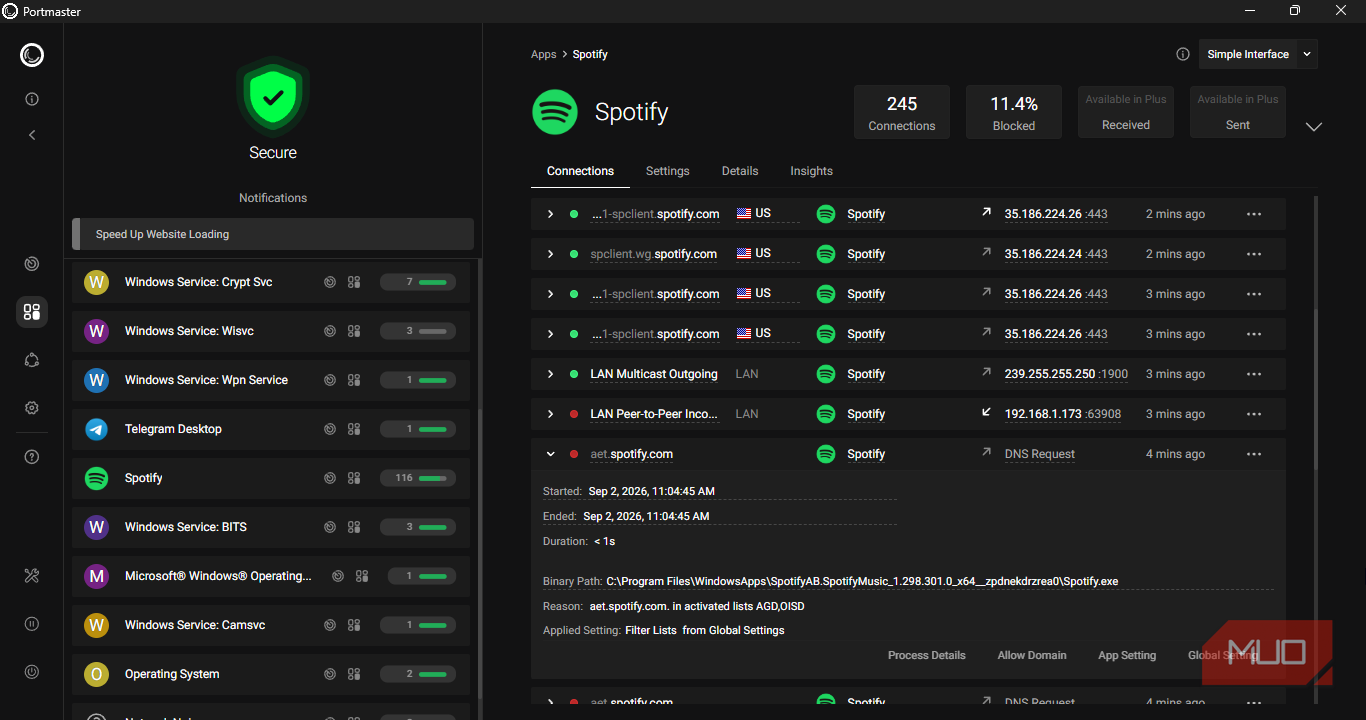Open the three-dot menu for the aet.spotify.com row
1366x720 pixels.
point(1254,454)
